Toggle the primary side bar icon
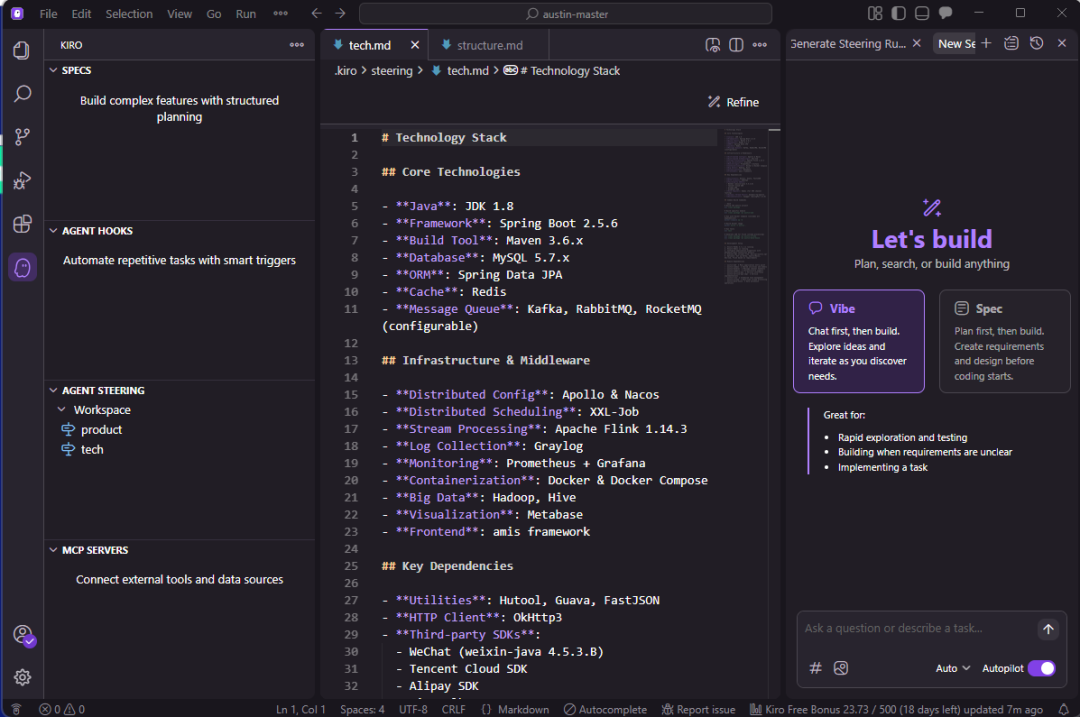This screenshot has width=1080, height=717. click(x=898, y=13)
